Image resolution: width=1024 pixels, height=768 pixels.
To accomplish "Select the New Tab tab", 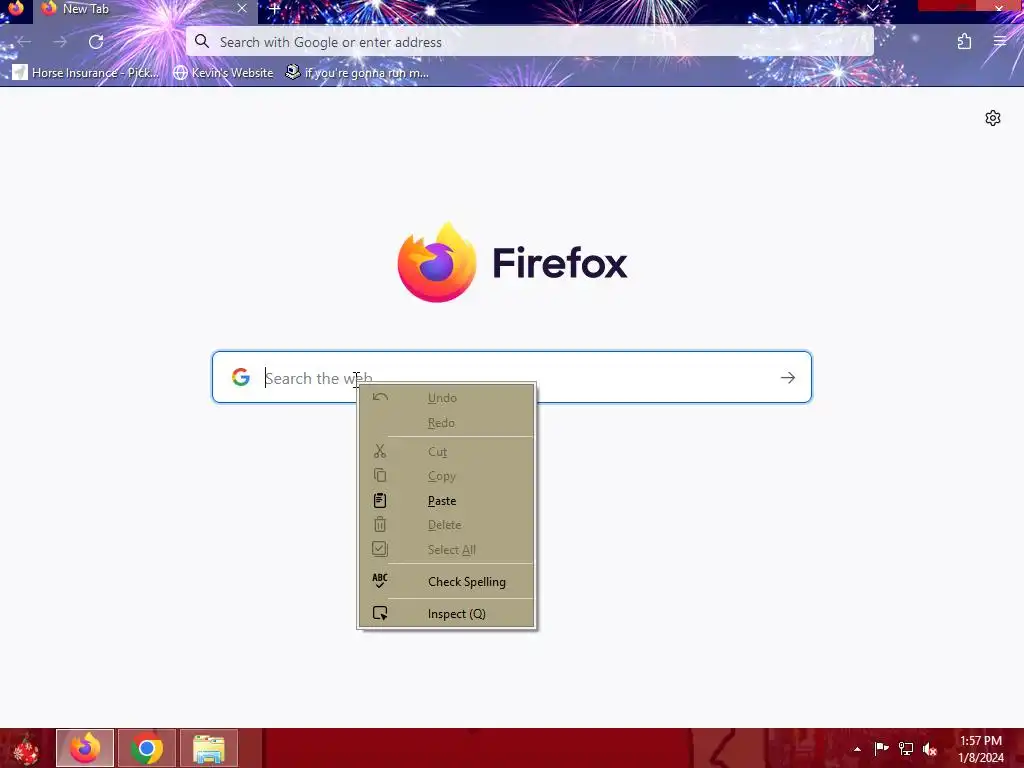I will point(145,9).
